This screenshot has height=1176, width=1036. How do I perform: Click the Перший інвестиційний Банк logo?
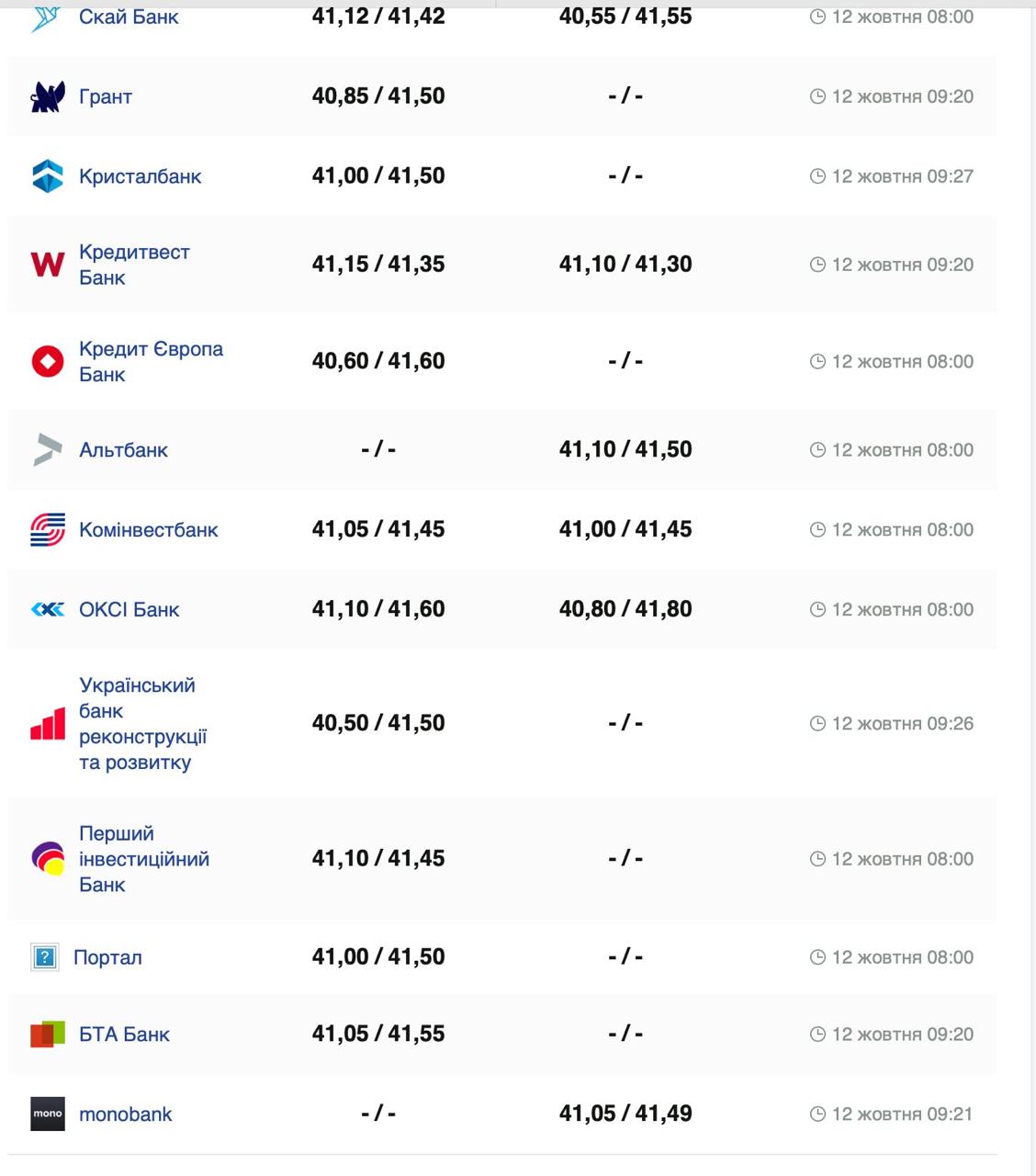(x=48, y=859)
